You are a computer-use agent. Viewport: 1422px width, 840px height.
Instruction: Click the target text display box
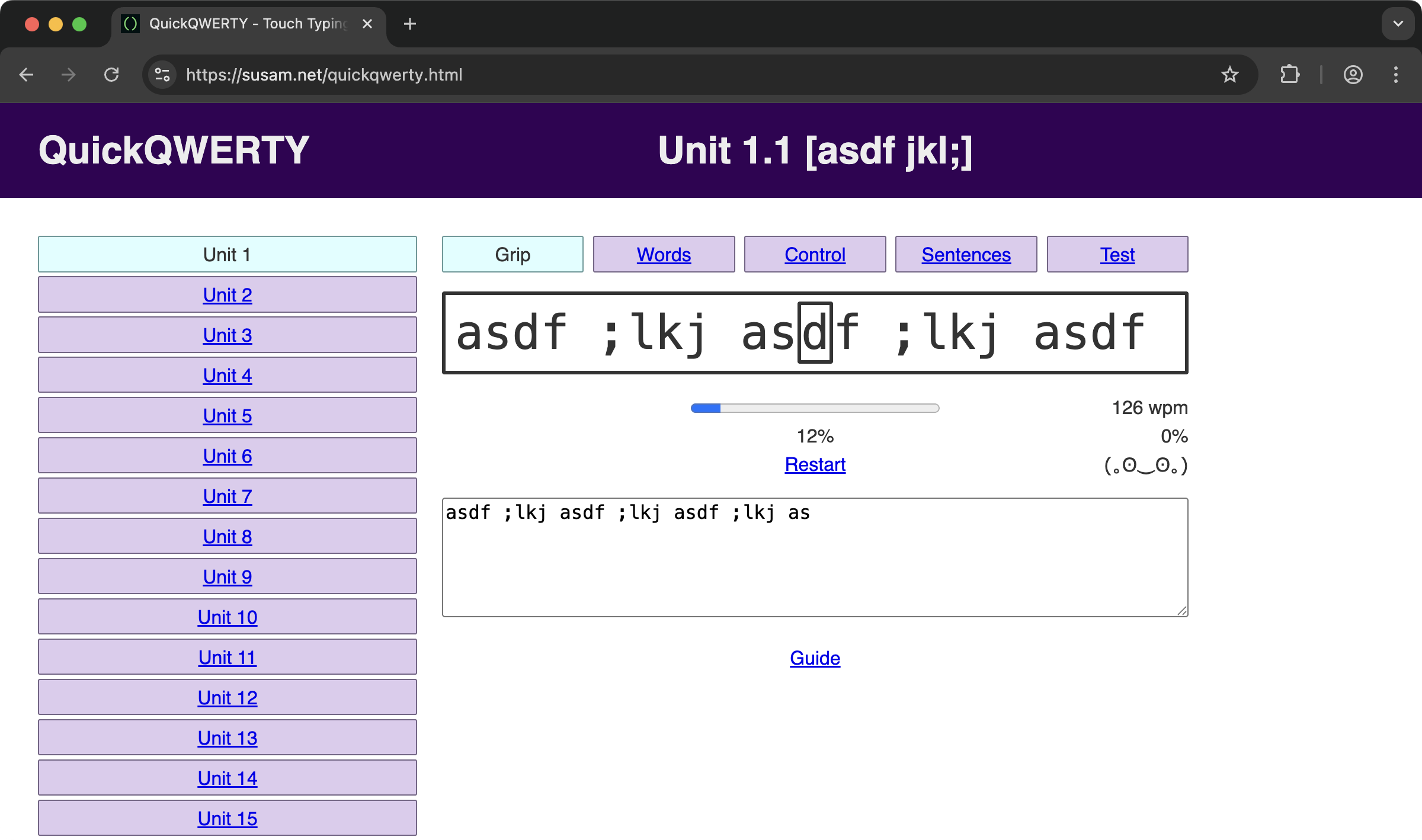815,333
